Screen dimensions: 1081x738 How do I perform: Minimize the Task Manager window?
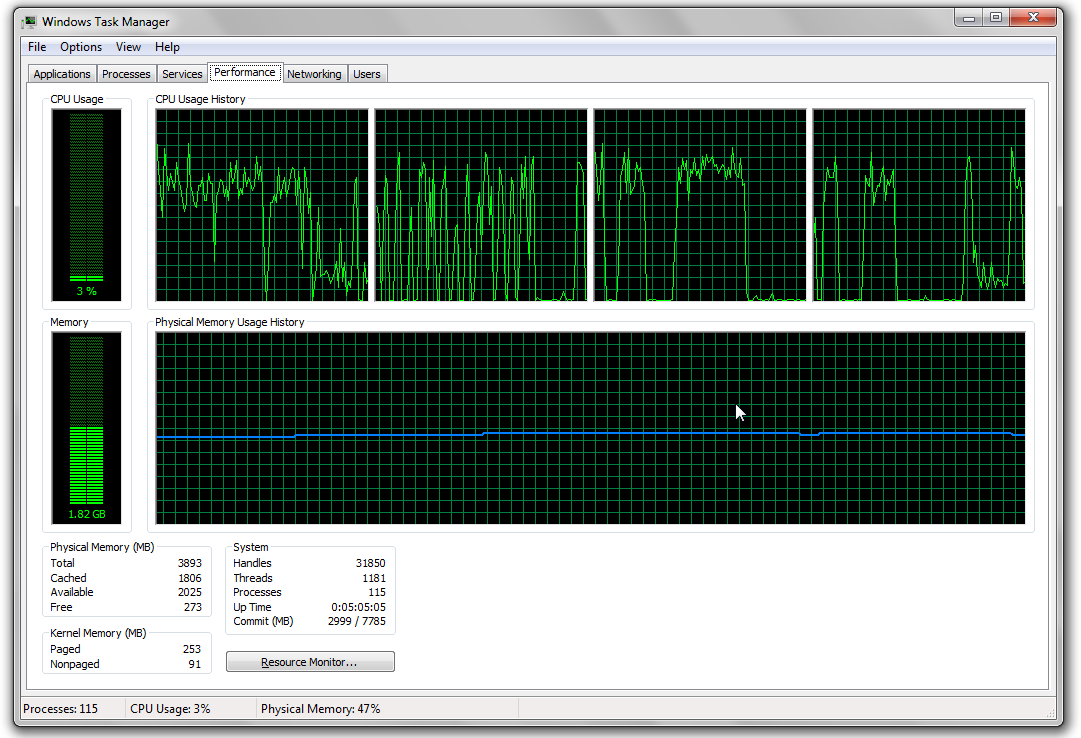click(968, 18)
